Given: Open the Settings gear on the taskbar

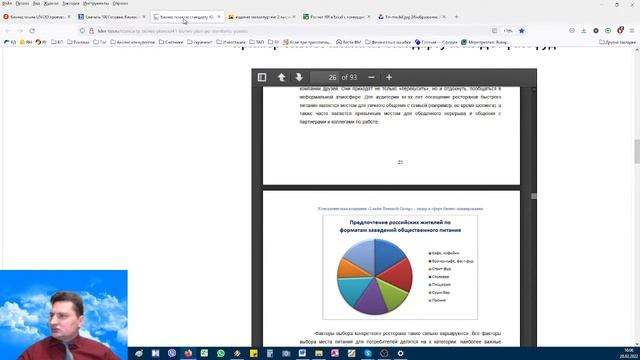Looking at the screenshot, I should (400, 353).
